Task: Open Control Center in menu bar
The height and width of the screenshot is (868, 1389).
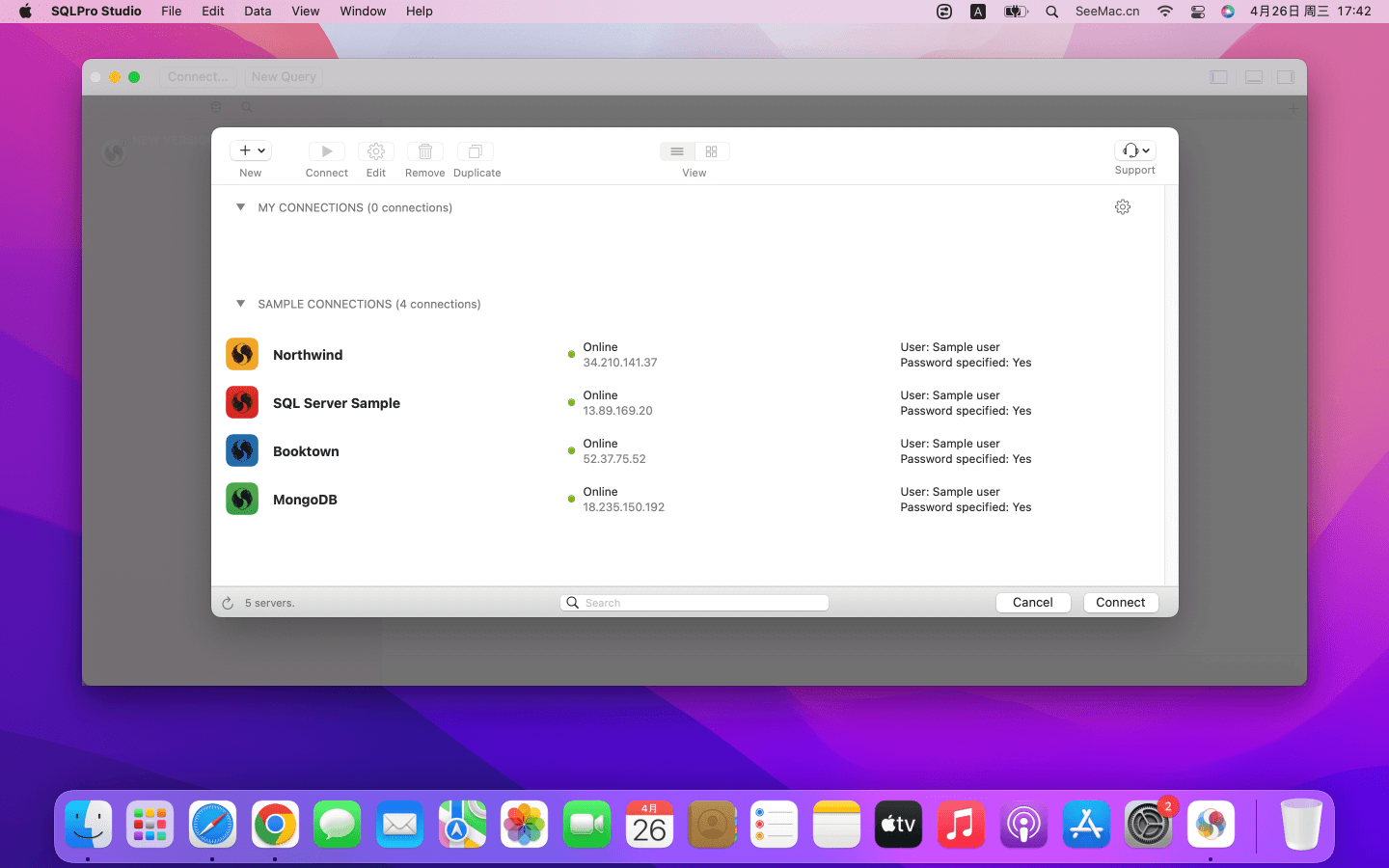Action: coord(1198,12)
